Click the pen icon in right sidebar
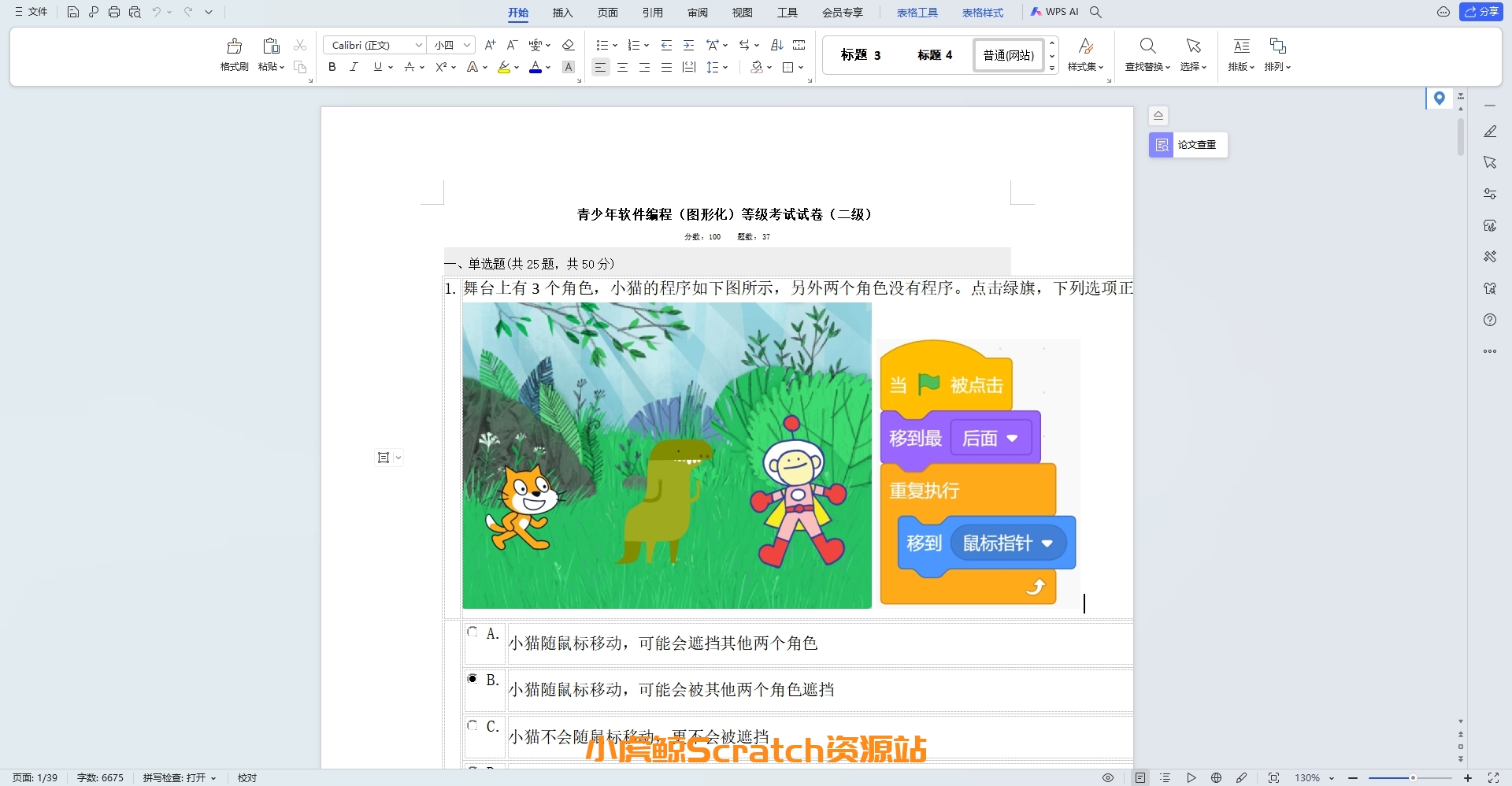The width and height of the screenshot is (1512, 786). (x=1490, y=132)
